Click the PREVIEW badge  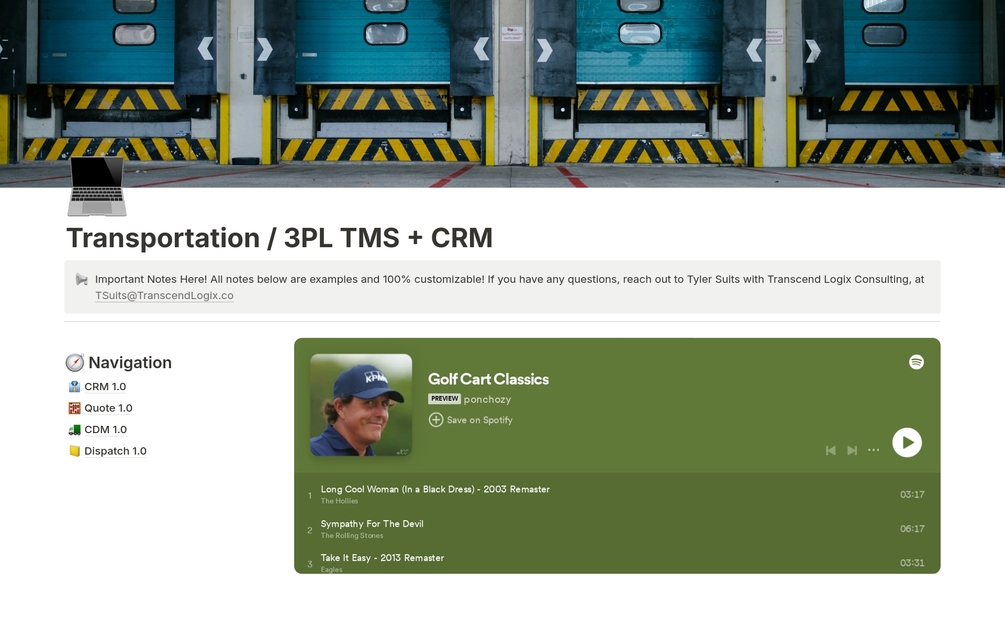pos(445,399)
